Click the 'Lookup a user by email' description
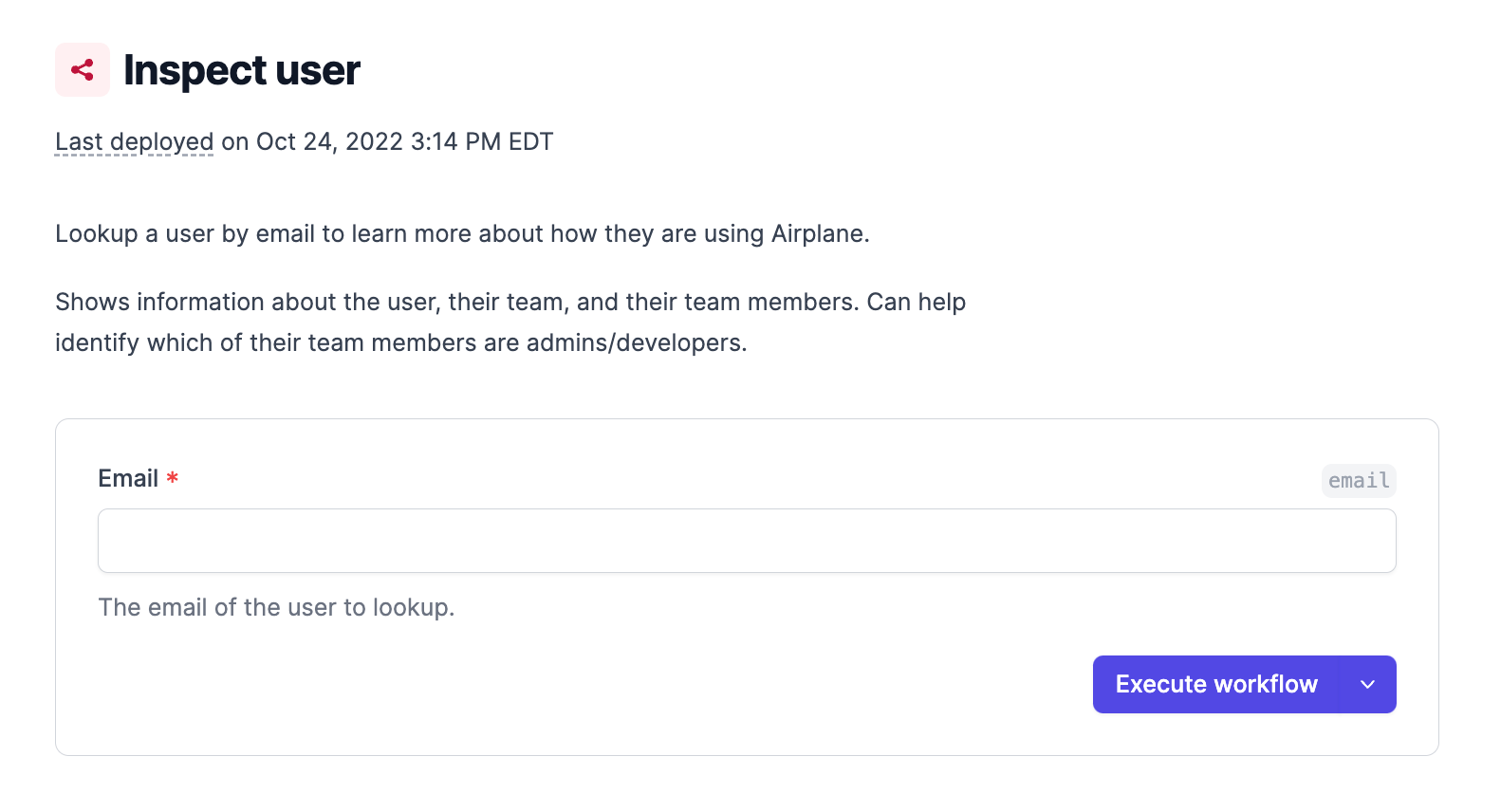Screen dimensions: 1501x812 462,233
